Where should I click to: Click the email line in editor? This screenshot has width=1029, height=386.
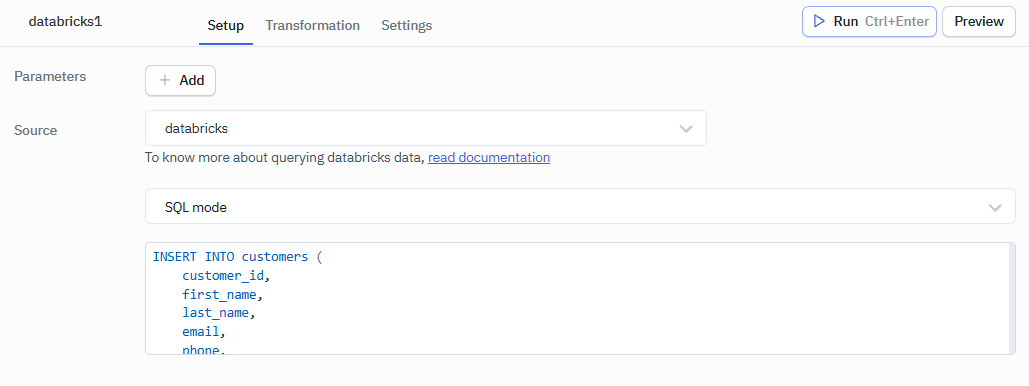[x=204, y=332]
